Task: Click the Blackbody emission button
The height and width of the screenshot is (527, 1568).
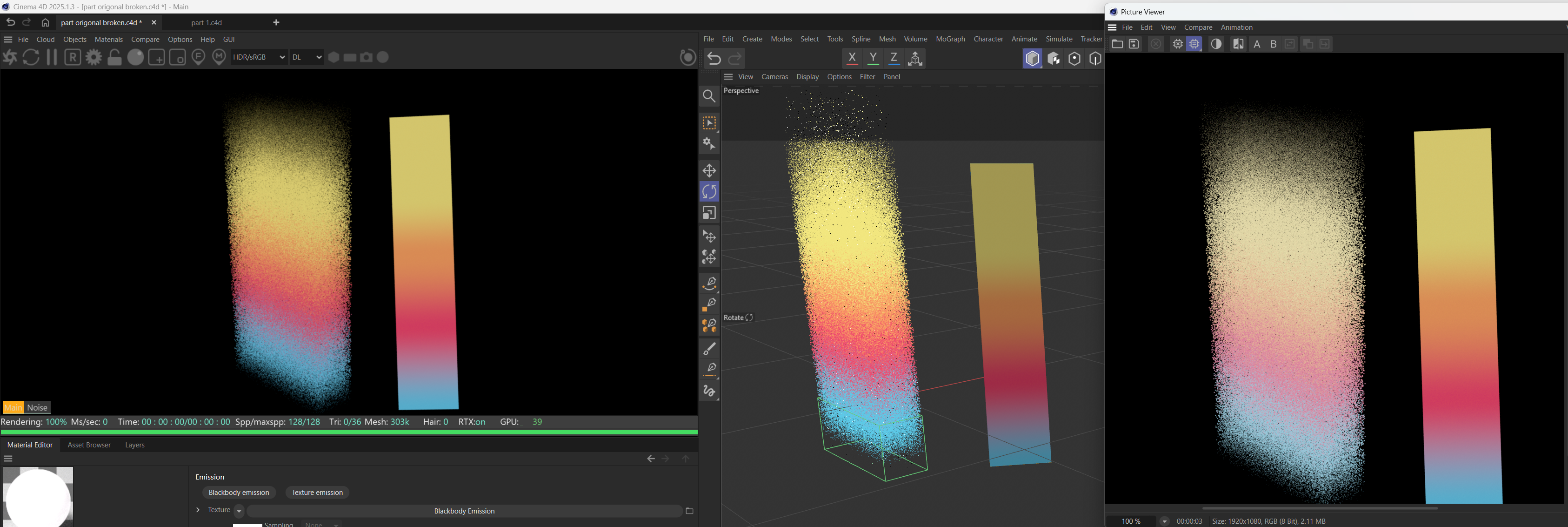Action: click(x=239, y=492)
